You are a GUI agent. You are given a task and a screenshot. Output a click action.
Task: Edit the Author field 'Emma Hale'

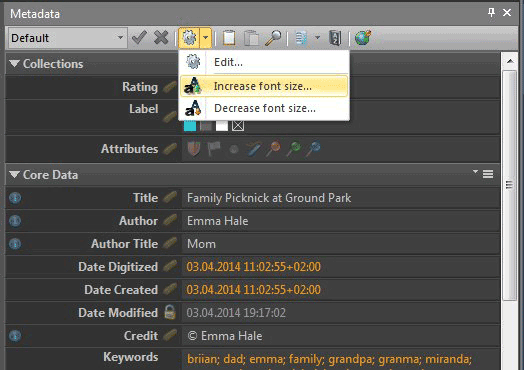(x=341, y=221)
